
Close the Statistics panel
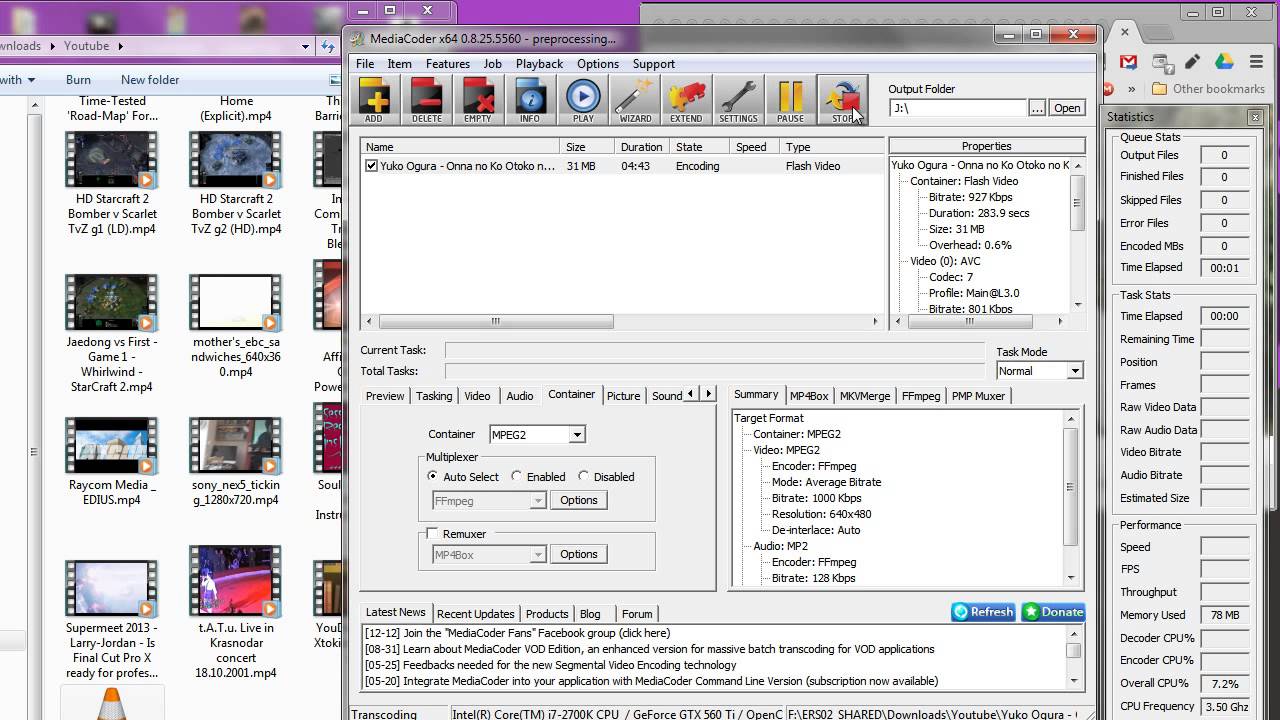[x=1255, y=117]
